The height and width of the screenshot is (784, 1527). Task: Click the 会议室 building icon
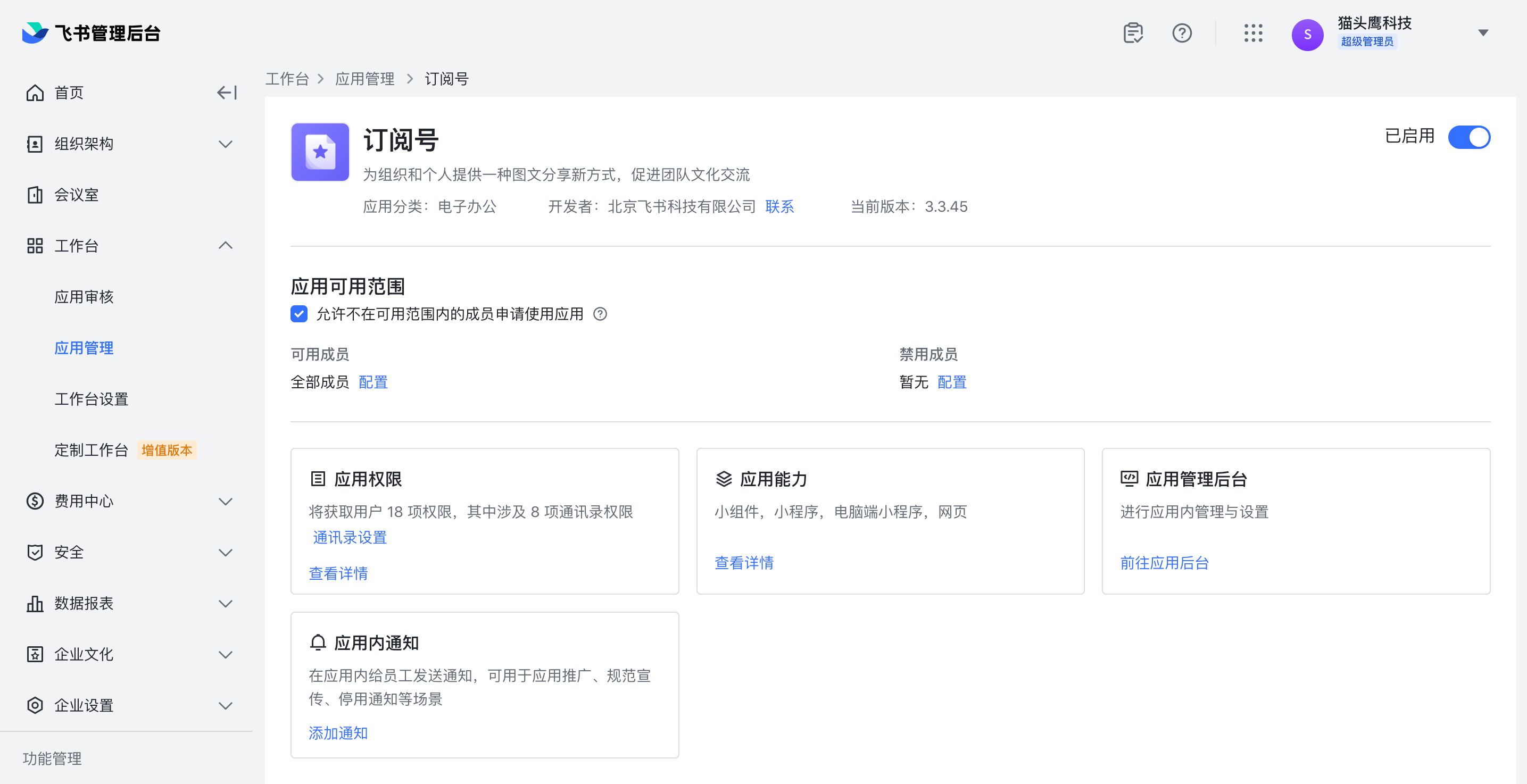pyautogui.click(x=35, y=194)
